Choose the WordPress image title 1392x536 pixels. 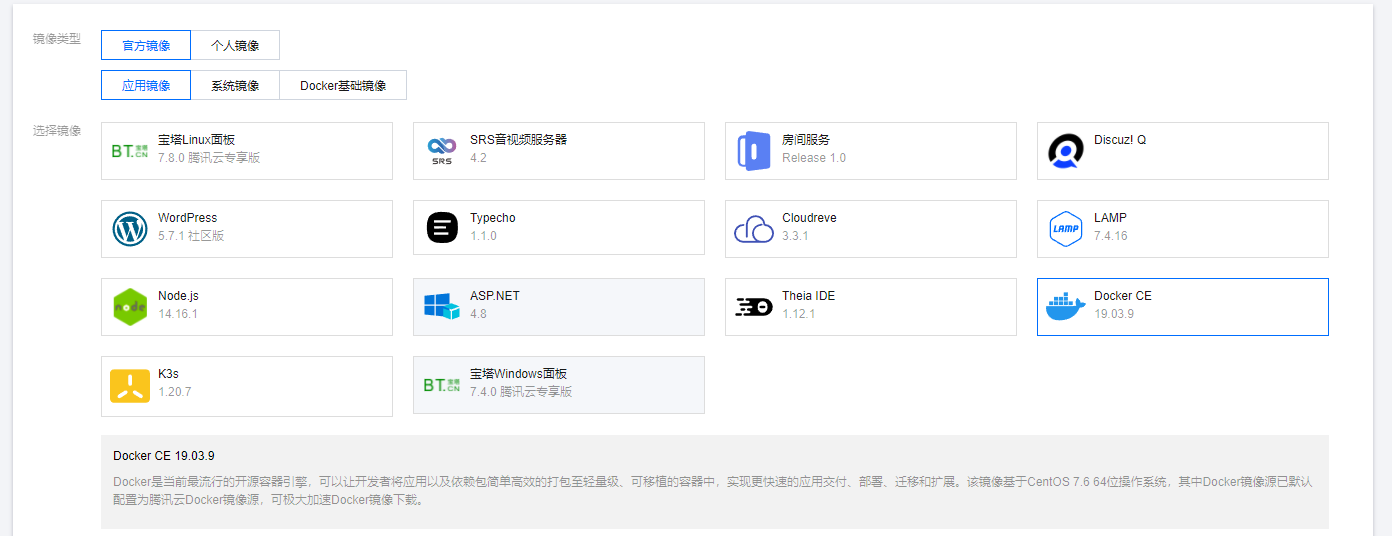point(187,218)
